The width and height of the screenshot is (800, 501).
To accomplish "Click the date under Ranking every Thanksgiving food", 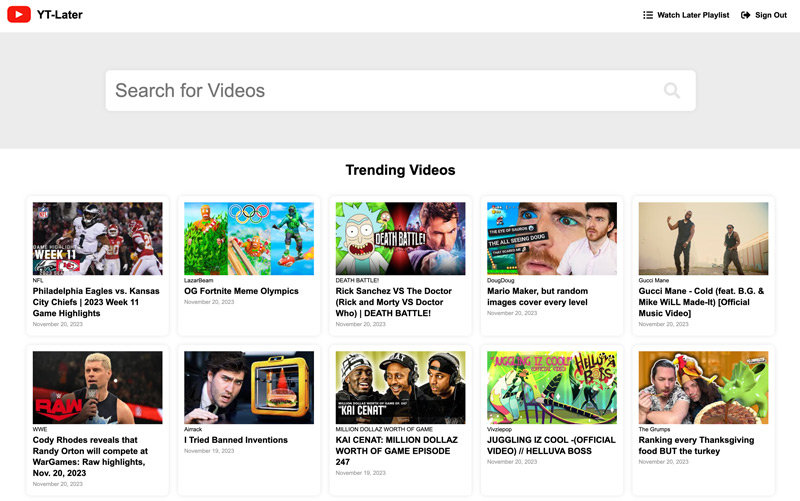I will 664,462.
